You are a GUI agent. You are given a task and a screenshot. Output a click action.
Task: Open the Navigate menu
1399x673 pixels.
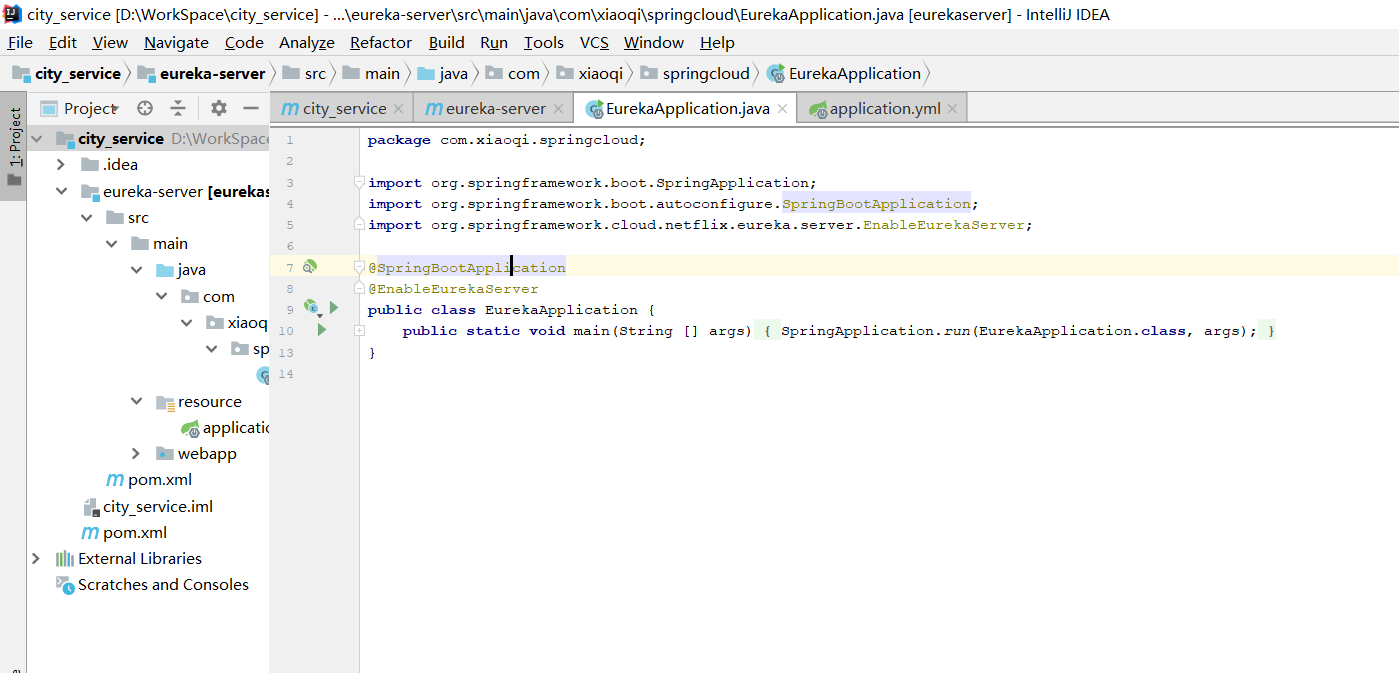coord(176,42)
